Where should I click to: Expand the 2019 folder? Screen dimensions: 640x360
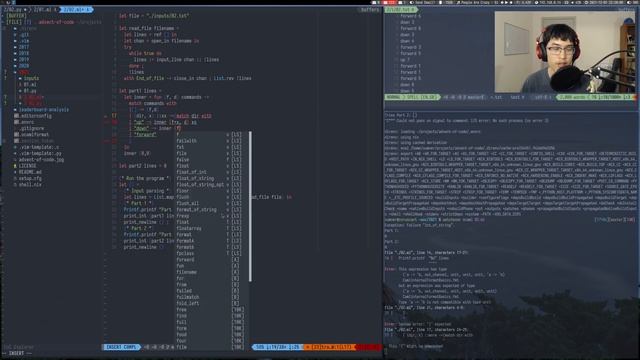[24, 60]
